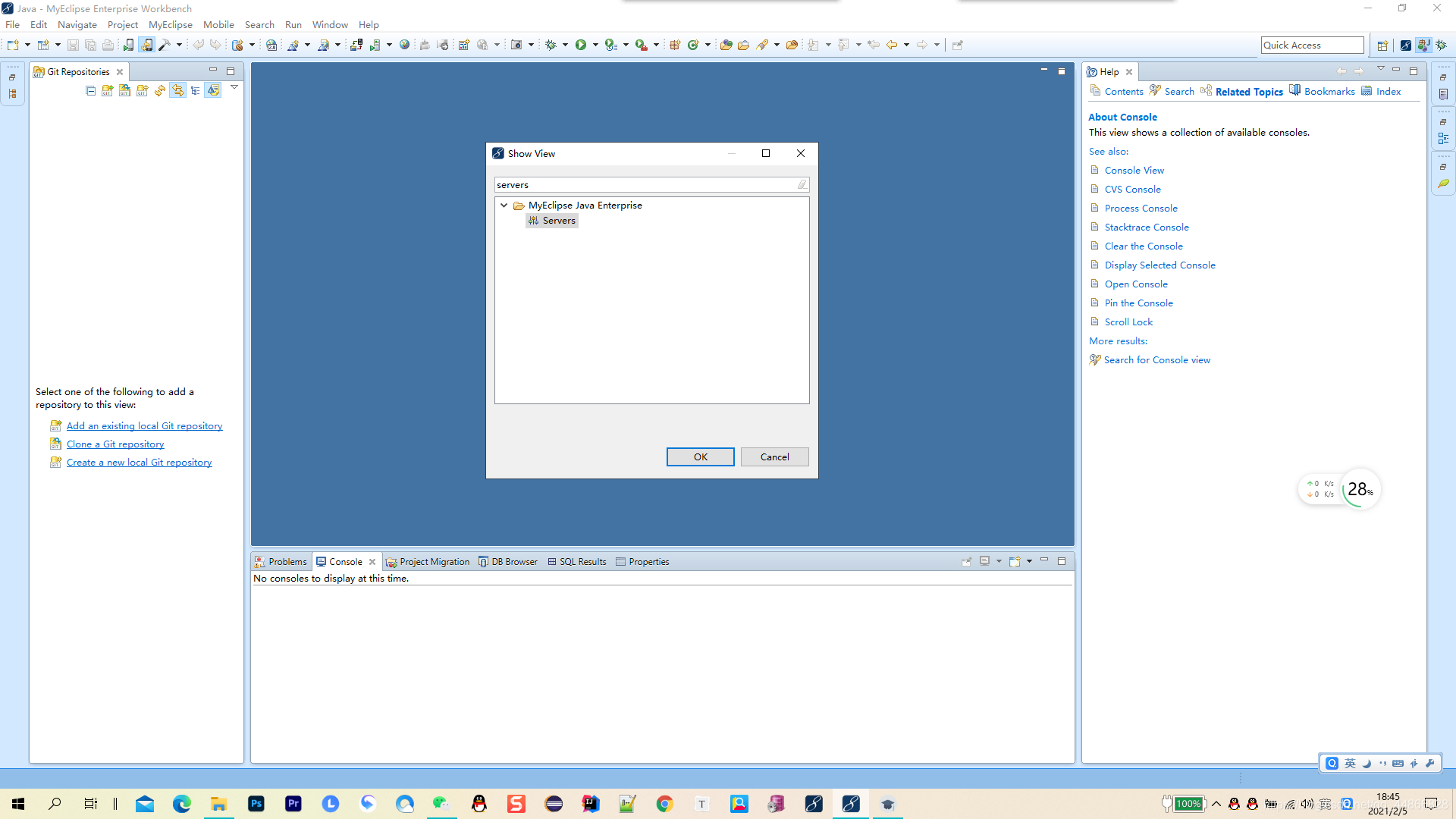Click OK in Show View dialog
The width and height of the screenshot is (1456, 819).
pyautogui.click(x=700, y=457)
